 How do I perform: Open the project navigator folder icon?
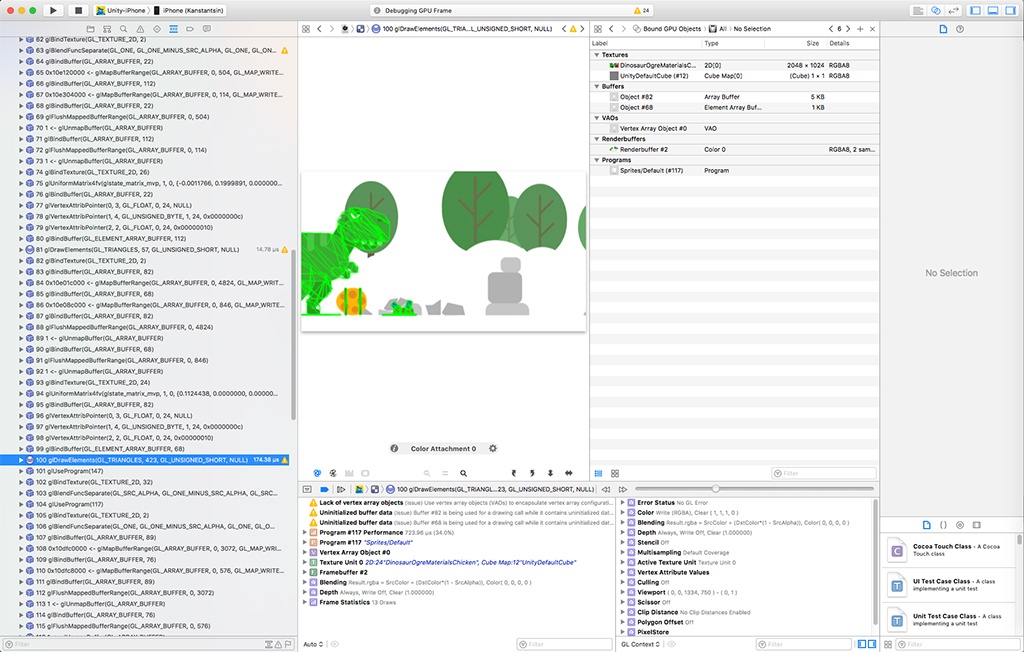coord(91,29)
